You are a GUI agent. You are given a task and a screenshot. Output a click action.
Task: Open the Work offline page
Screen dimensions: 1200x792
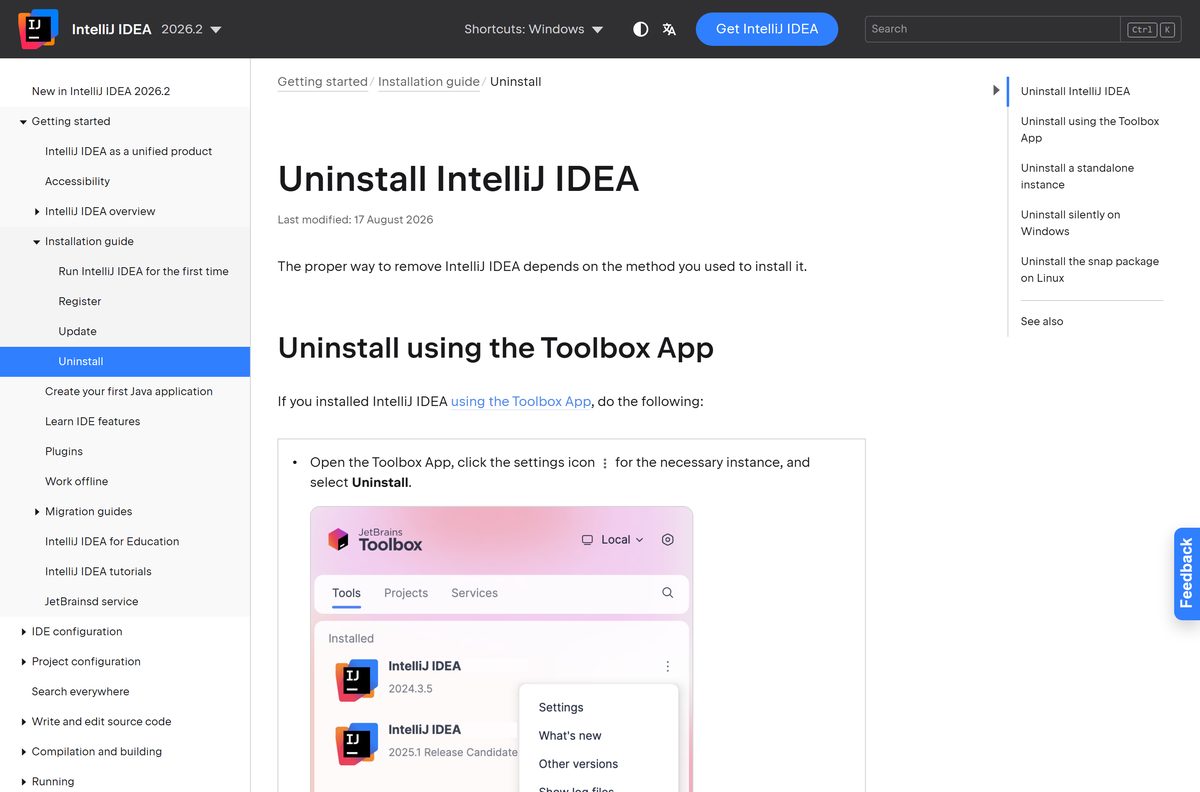coord(76,481)
